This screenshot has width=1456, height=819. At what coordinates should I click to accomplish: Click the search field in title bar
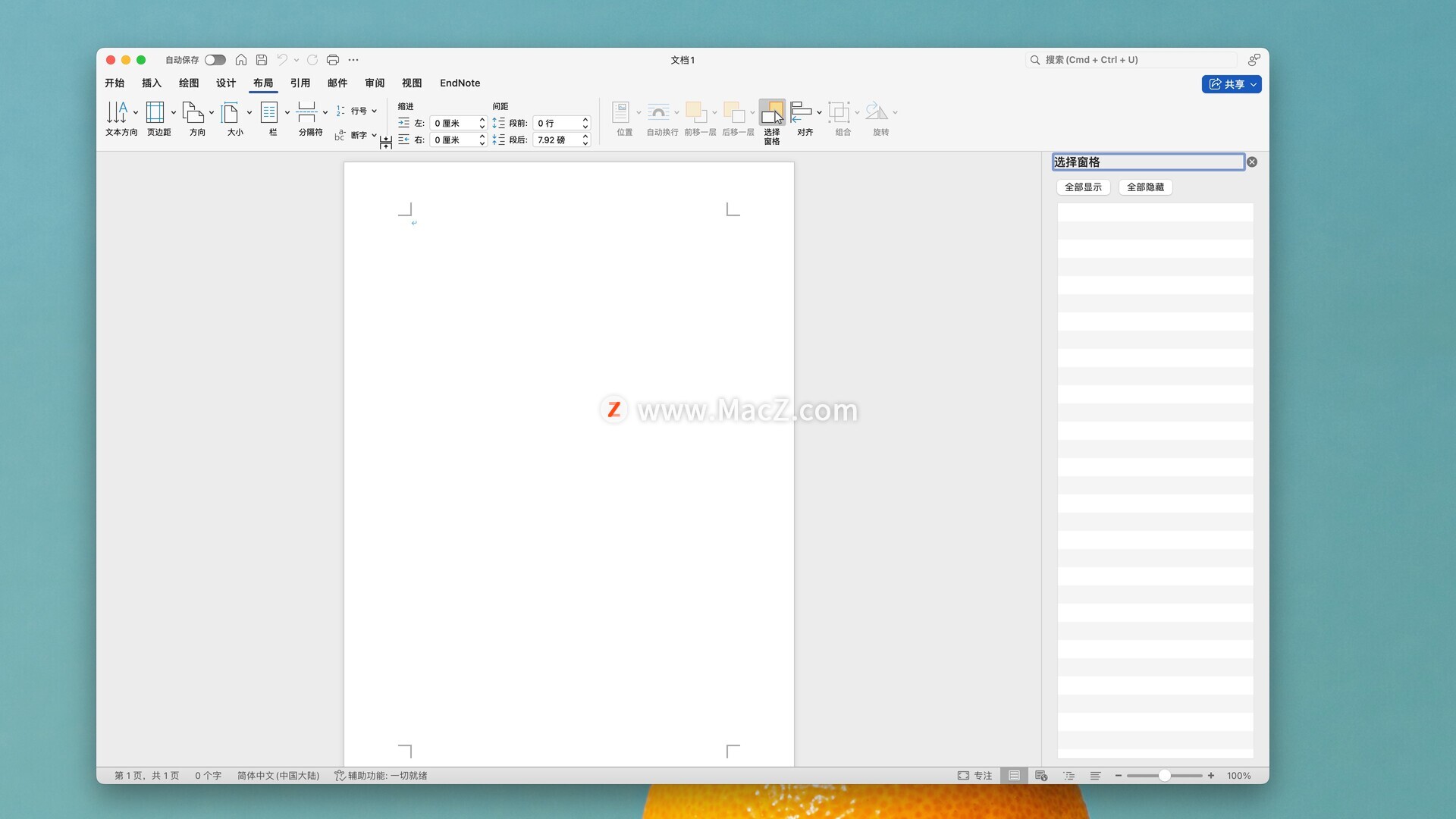pos(1131,60)
